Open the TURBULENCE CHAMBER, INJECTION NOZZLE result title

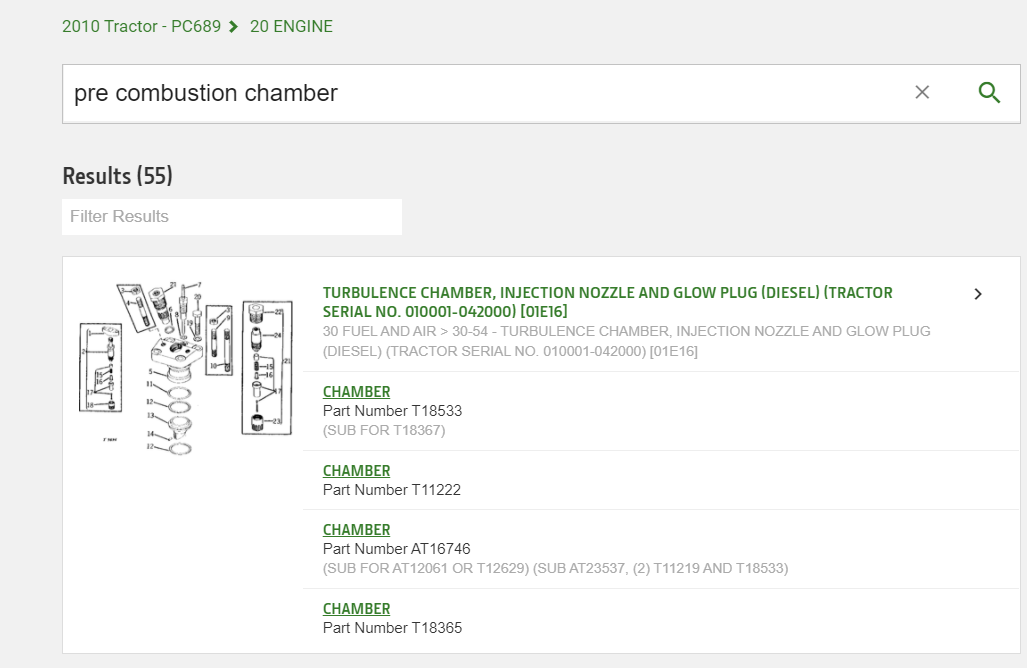tap(607, 302)
